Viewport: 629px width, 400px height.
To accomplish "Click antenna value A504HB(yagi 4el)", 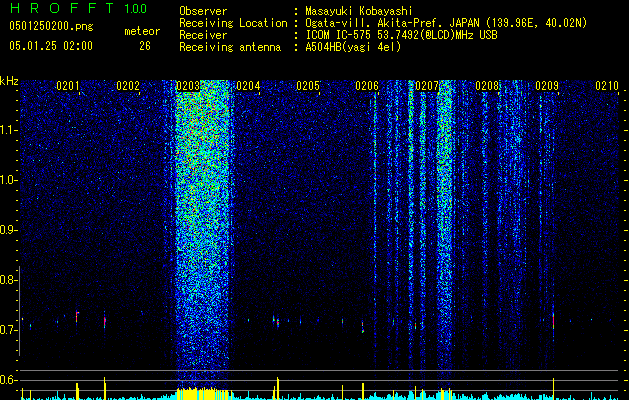I will 353,47.
